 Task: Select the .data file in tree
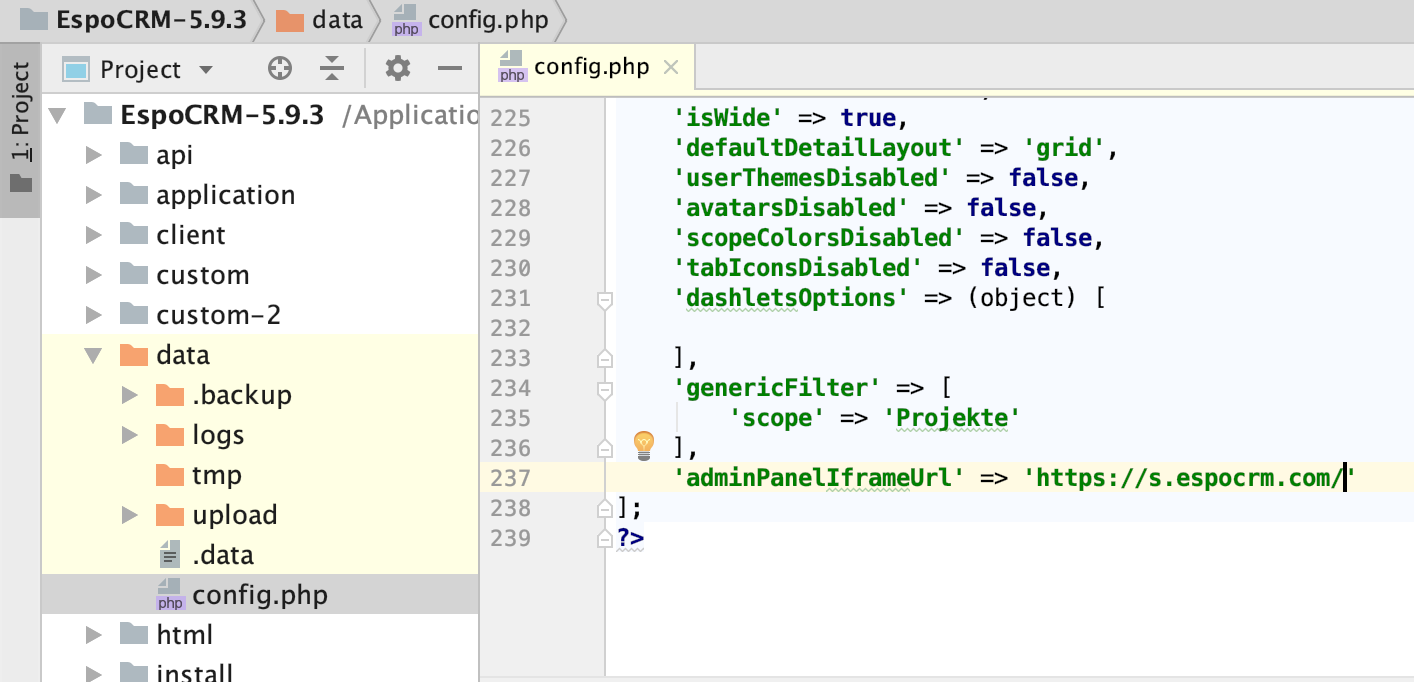point(222,555)
